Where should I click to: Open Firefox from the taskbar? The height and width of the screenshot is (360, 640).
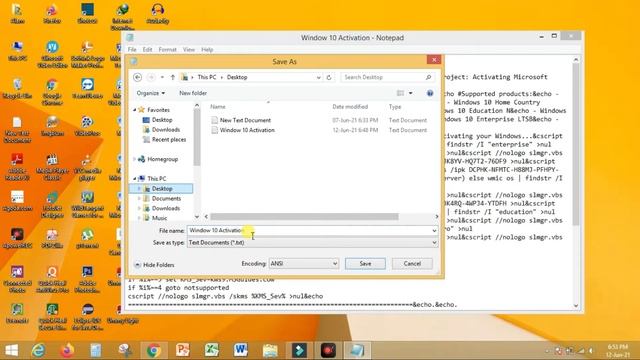click(x=67, y=351)
